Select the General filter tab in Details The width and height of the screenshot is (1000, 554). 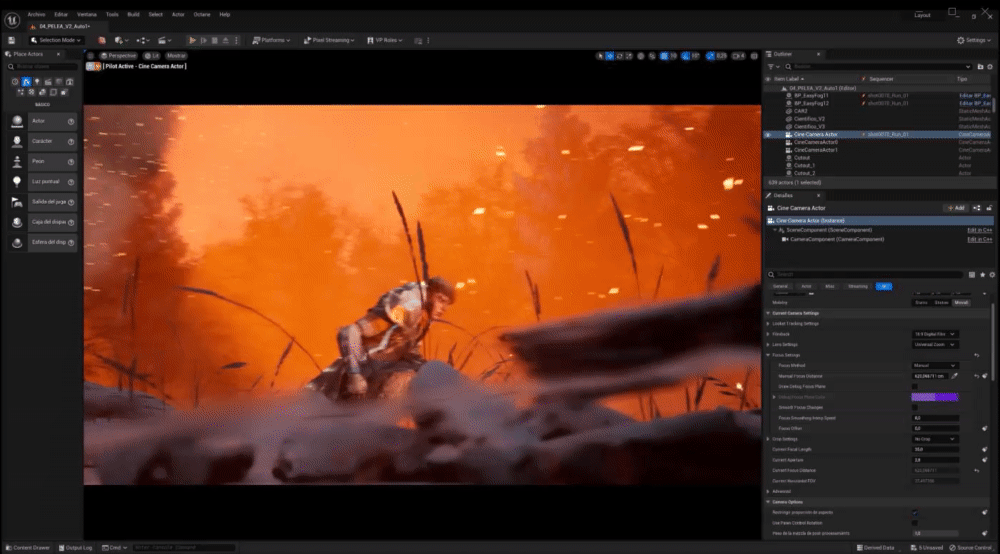(x=781, y=286)
